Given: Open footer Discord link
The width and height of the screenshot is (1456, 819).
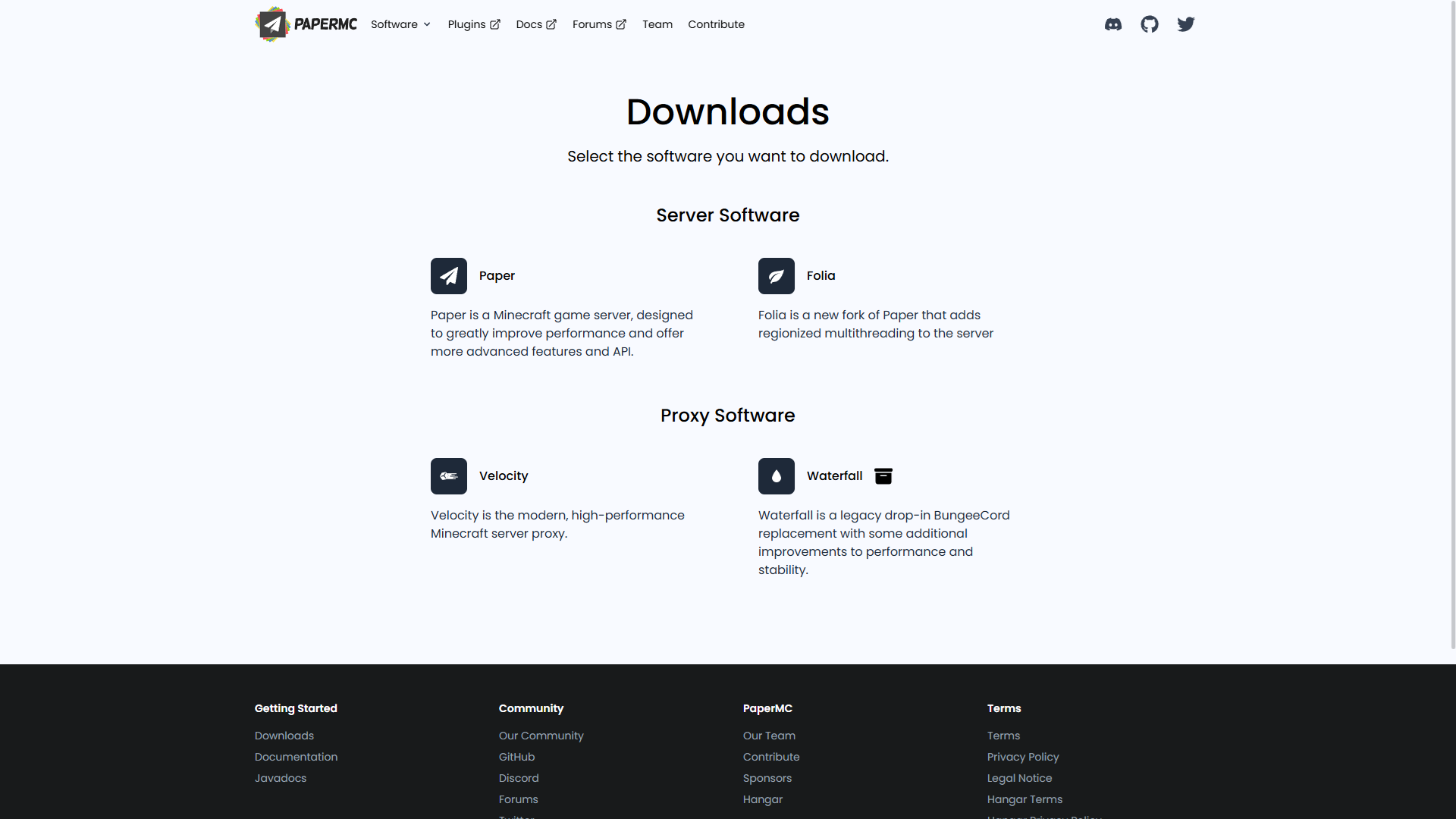Looking at the screenshot, I should click(519, 778).
